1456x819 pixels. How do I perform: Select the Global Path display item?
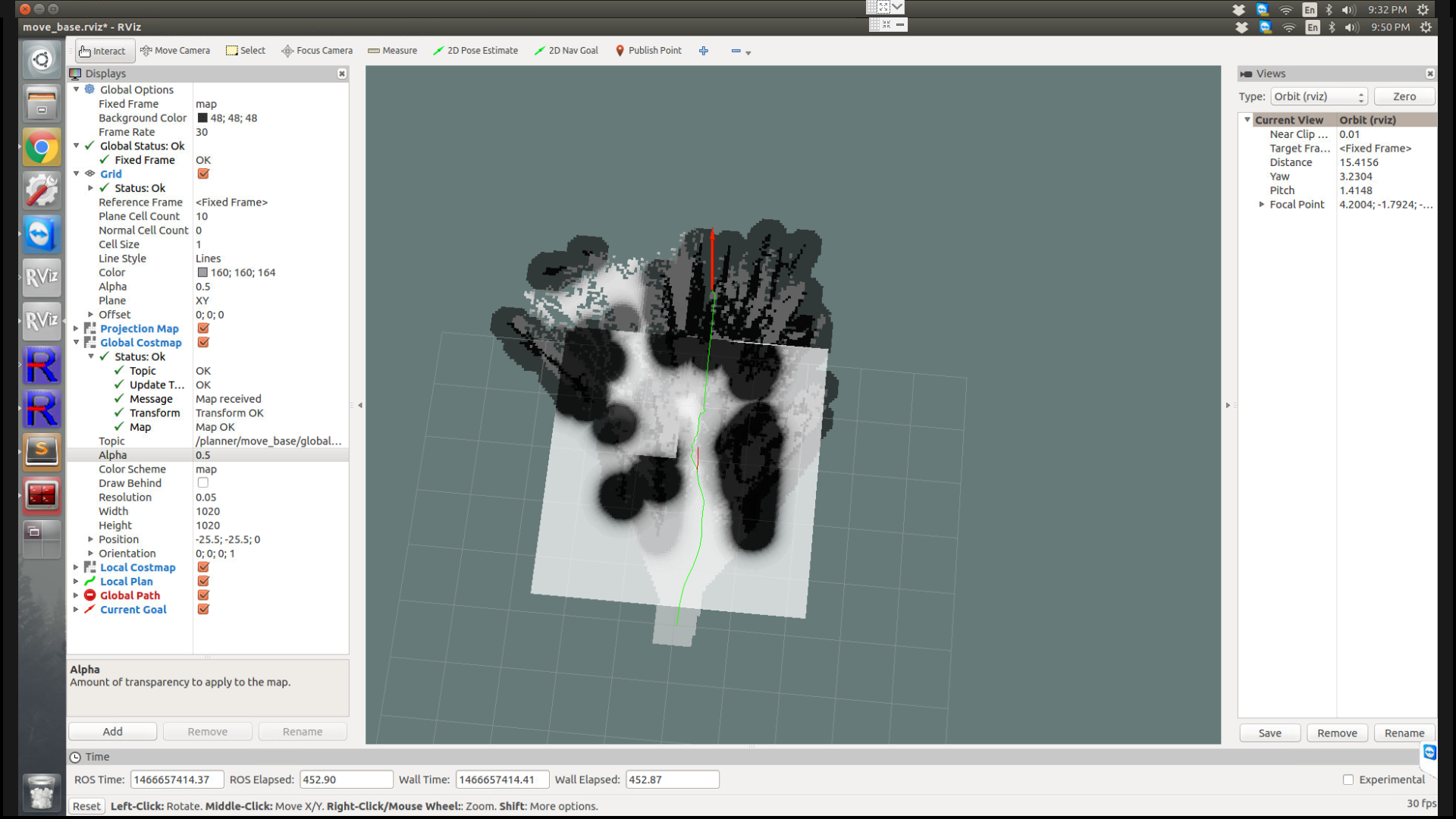pyautogui.click(x=130, y=595)
